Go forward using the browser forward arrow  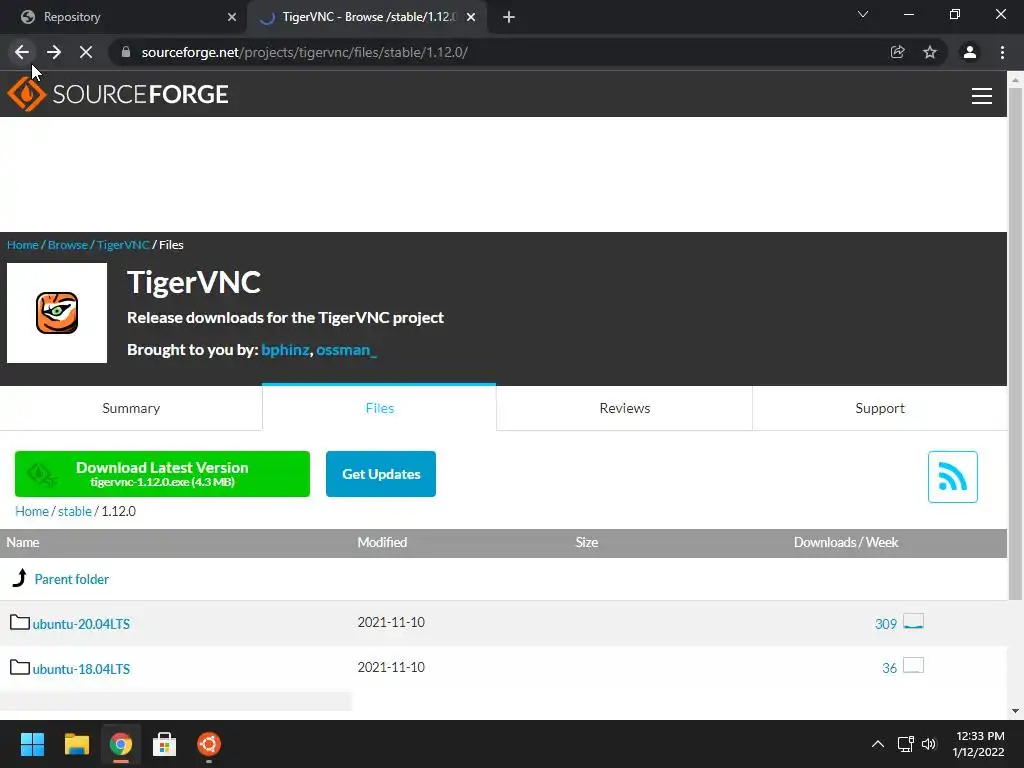pyautogui.click(x=54, y=52)
